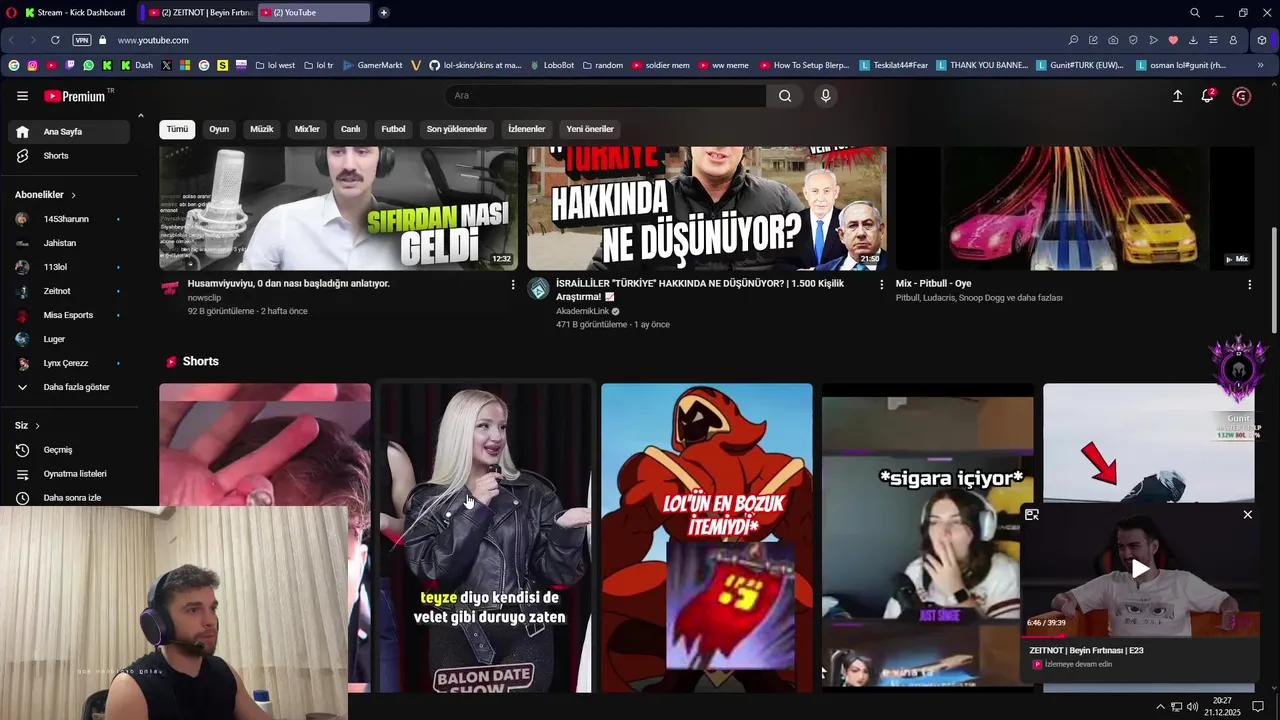
Task: Open the GitHub lol-skins bookmark
Action: point(475,65)
